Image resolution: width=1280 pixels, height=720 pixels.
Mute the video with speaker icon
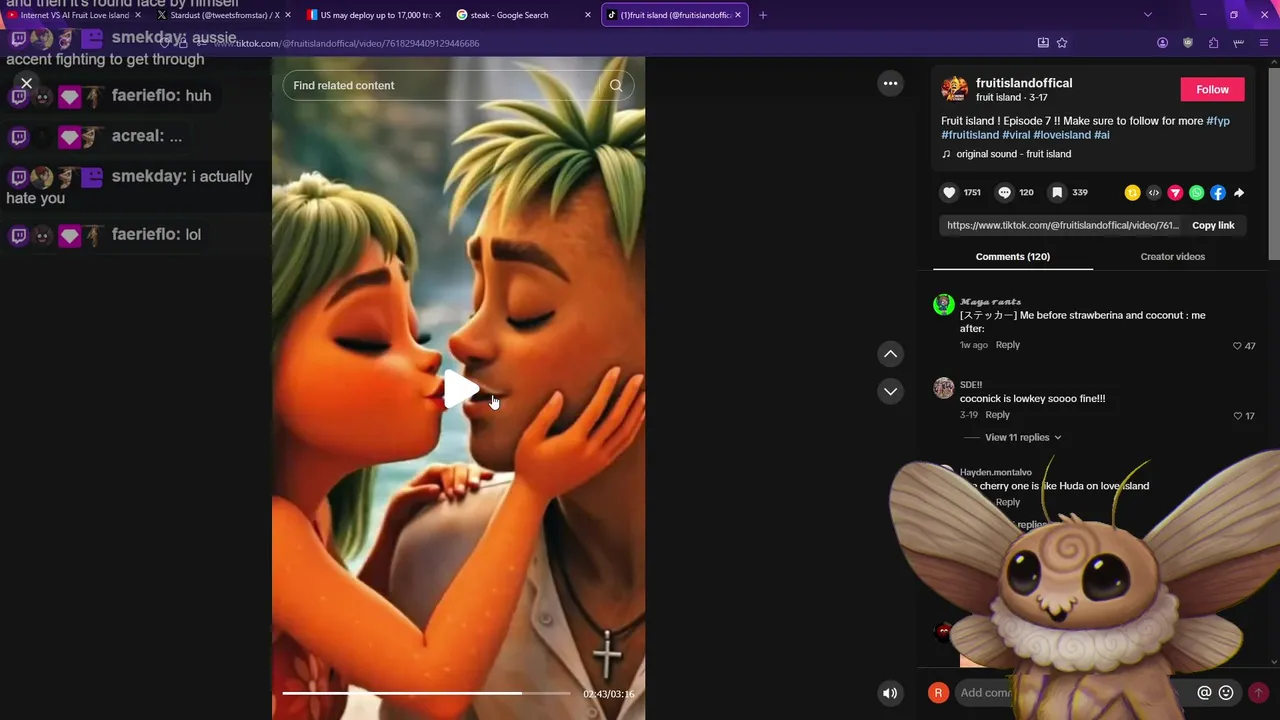tap(890, 693)
